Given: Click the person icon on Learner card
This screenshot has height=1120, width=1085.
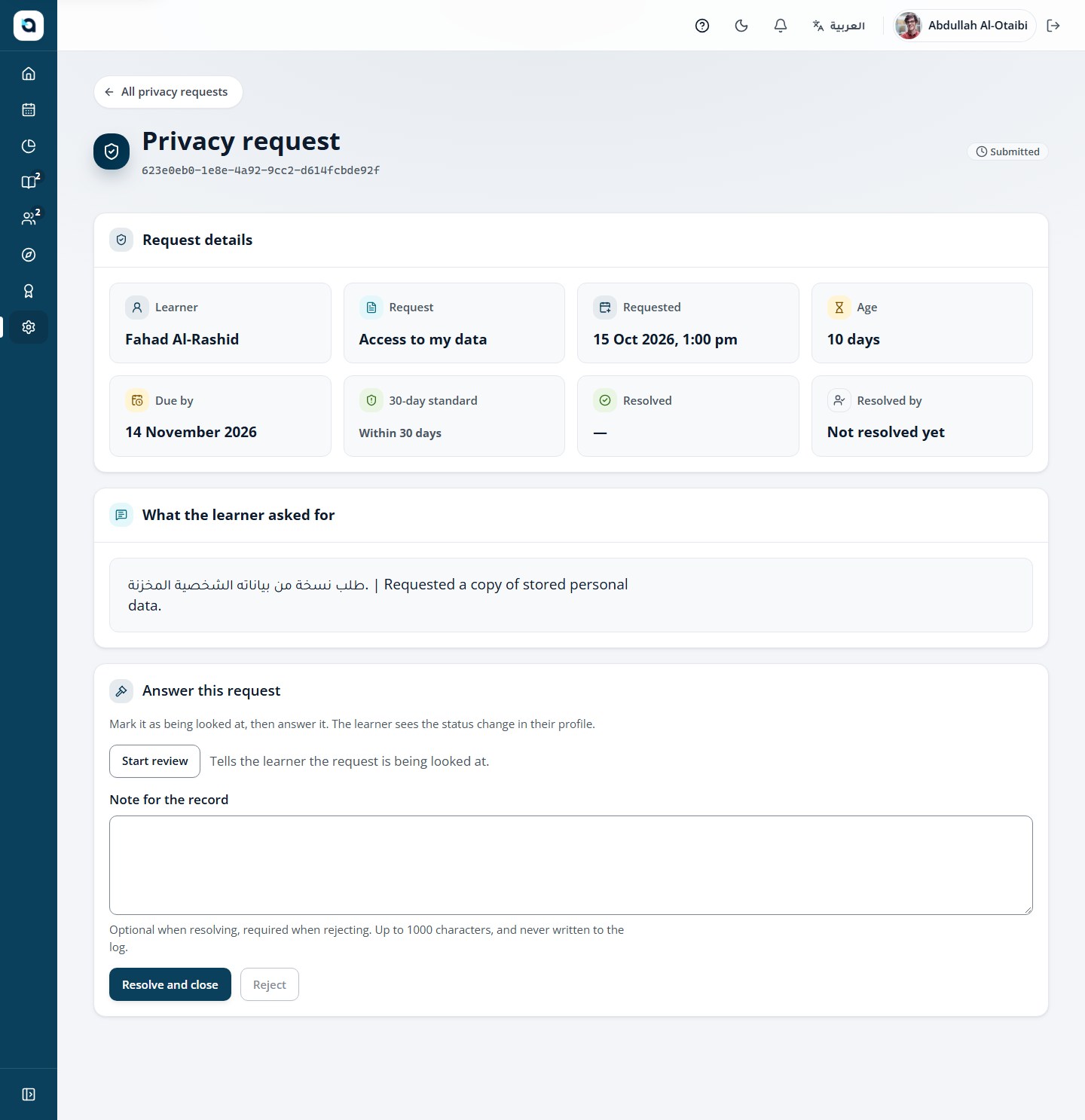Looking at the screenshot, I should (137, 308).
